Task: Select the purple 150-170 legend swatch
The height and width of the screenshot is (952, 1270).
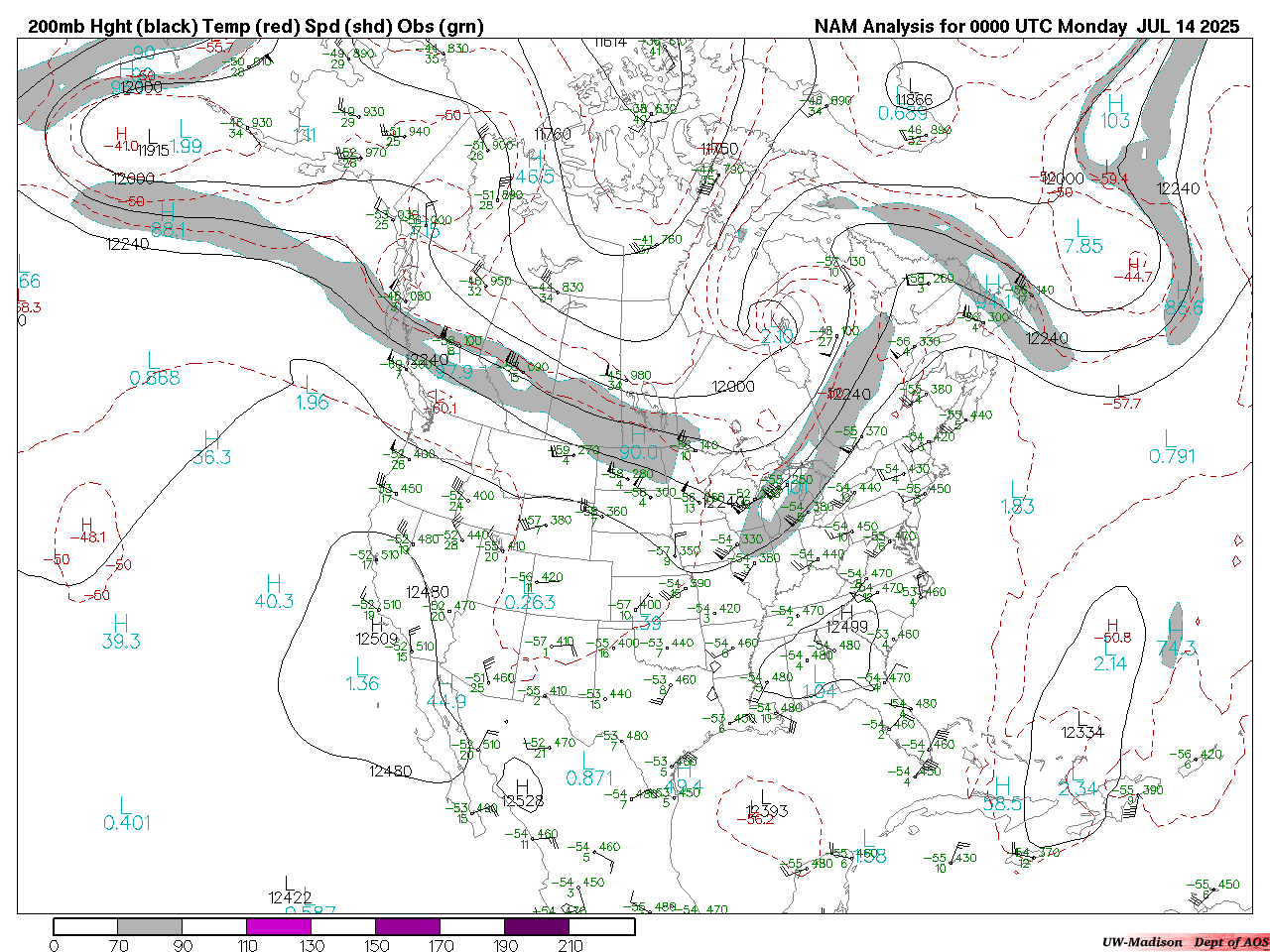Action: (x=408, y=926)
